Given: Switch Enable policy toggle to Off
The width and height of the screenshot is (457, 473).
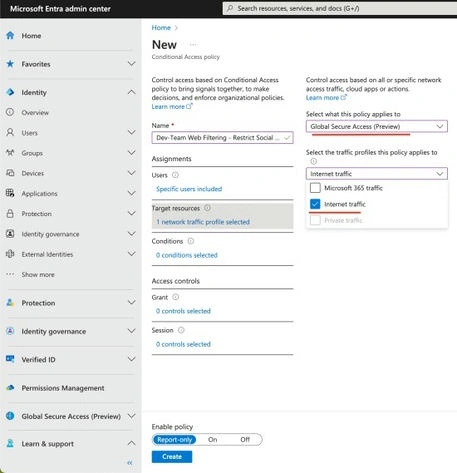Looking at the screenshot, I should coord(245,440).
